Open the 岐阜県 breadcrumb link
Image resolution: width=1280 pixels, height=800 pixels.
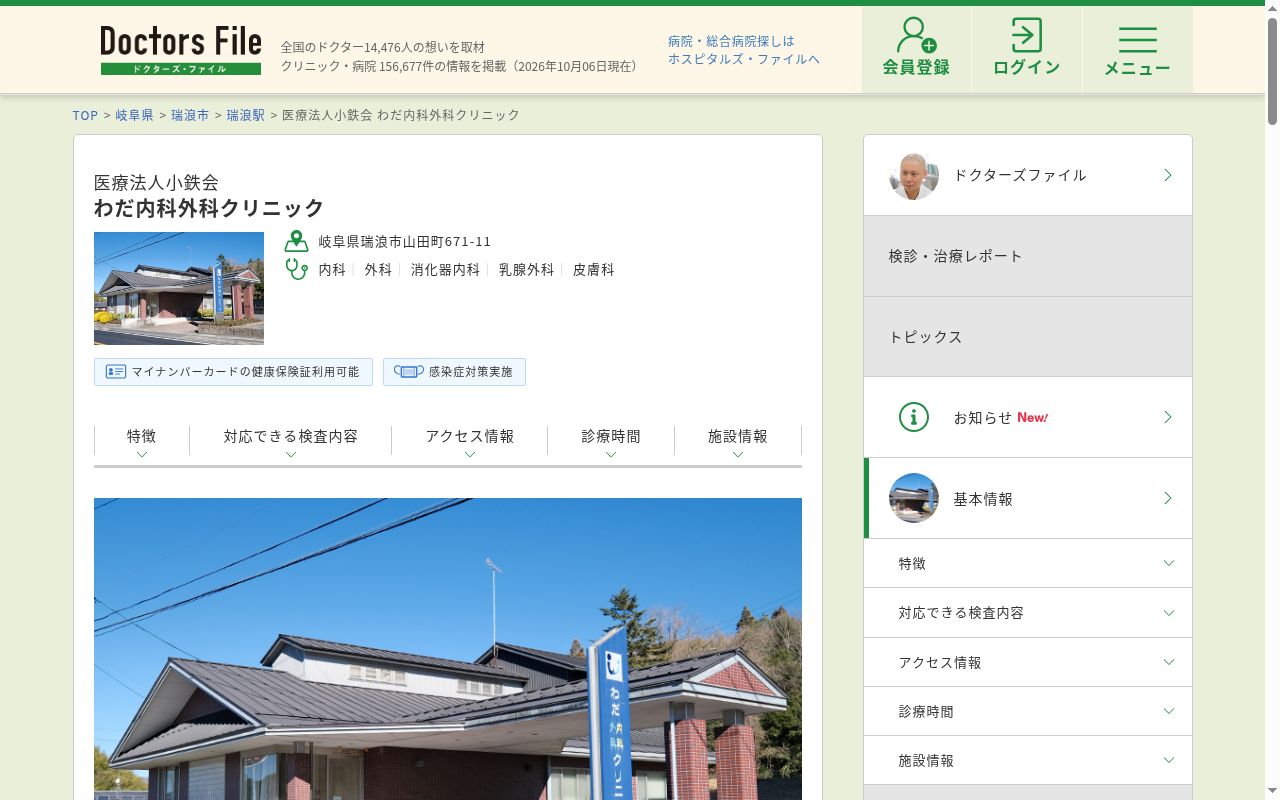tap(134, 115)
